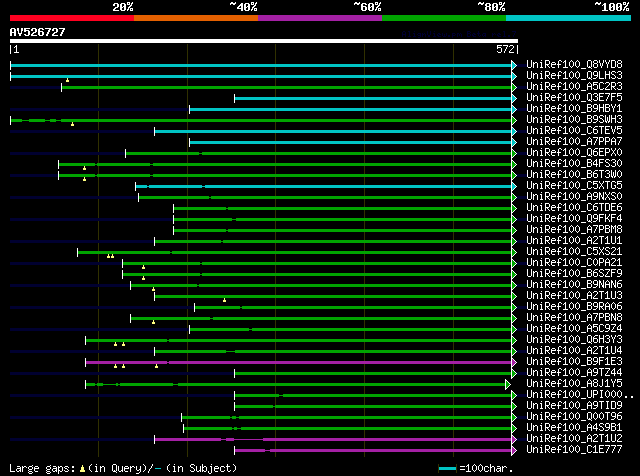This screenshot has height=476, width=640.
Task: Click the end position label 572
Action: pos(505,49)
